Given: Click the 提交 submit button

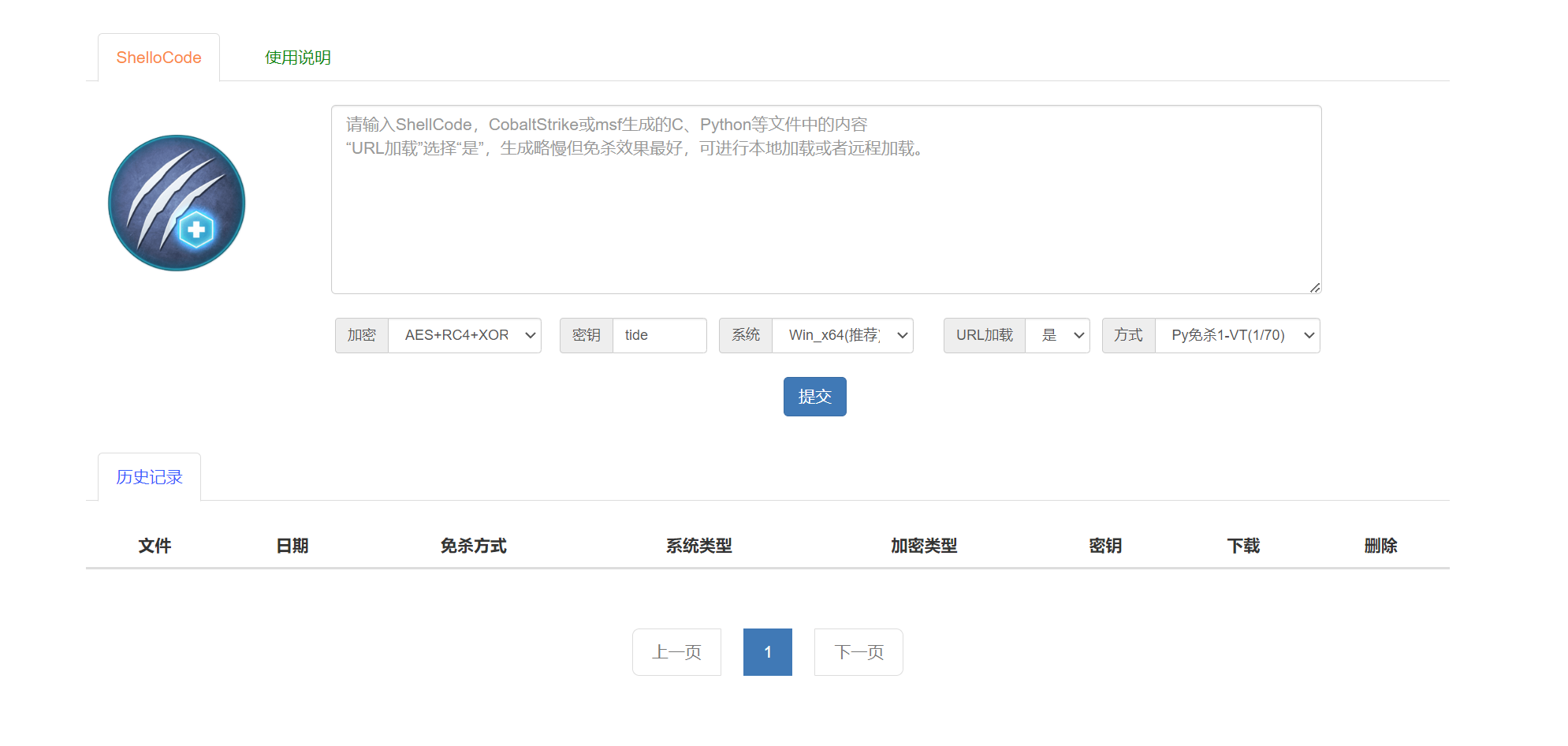Looking at the screenshot, I should click(x=814, y=397).
